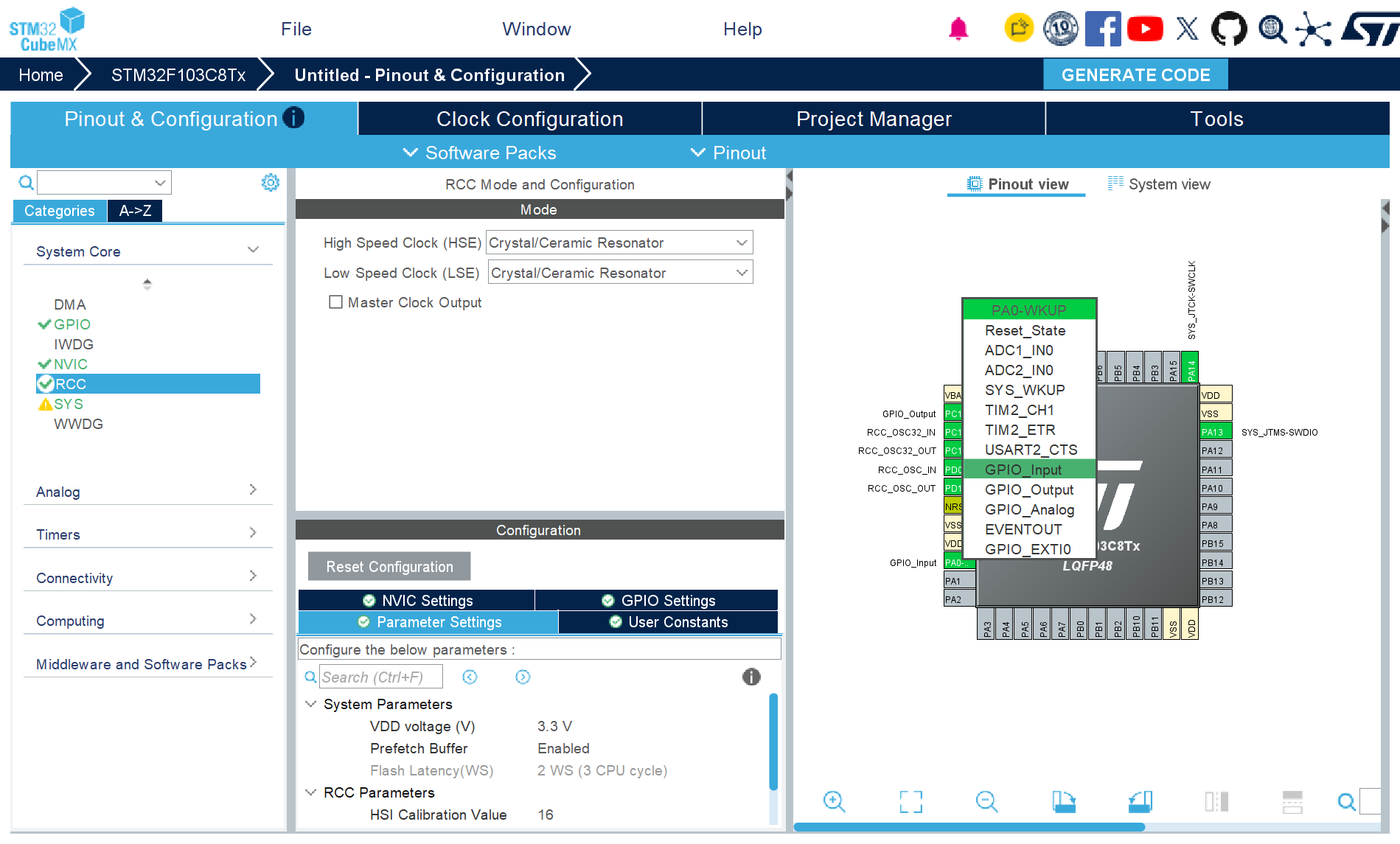Click the rotate chip clockwise icon
The image size is (1400, 844).
coord(1064,801)
